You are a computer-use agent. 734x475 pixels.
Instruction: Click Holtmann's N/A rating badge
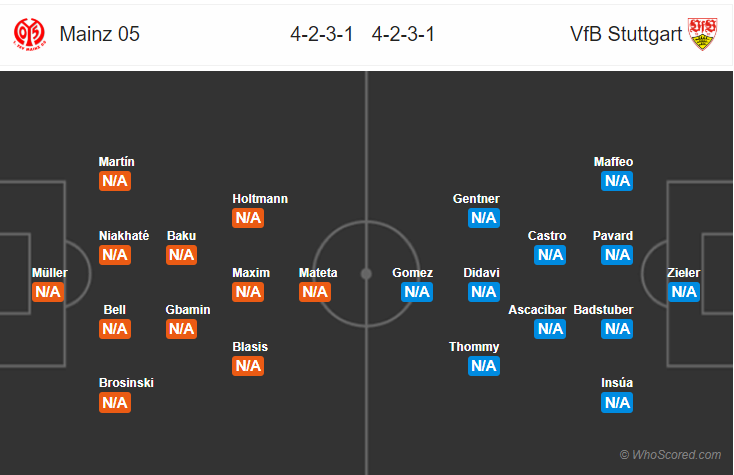coord(248,218)
